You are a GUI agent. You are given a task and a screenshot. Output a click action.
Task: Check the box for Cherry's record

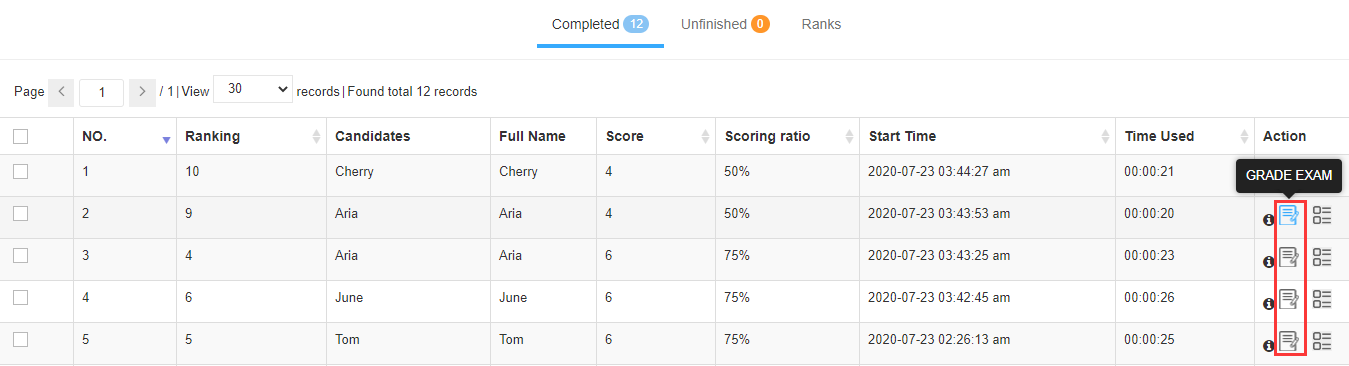click(x=20, y=171)
